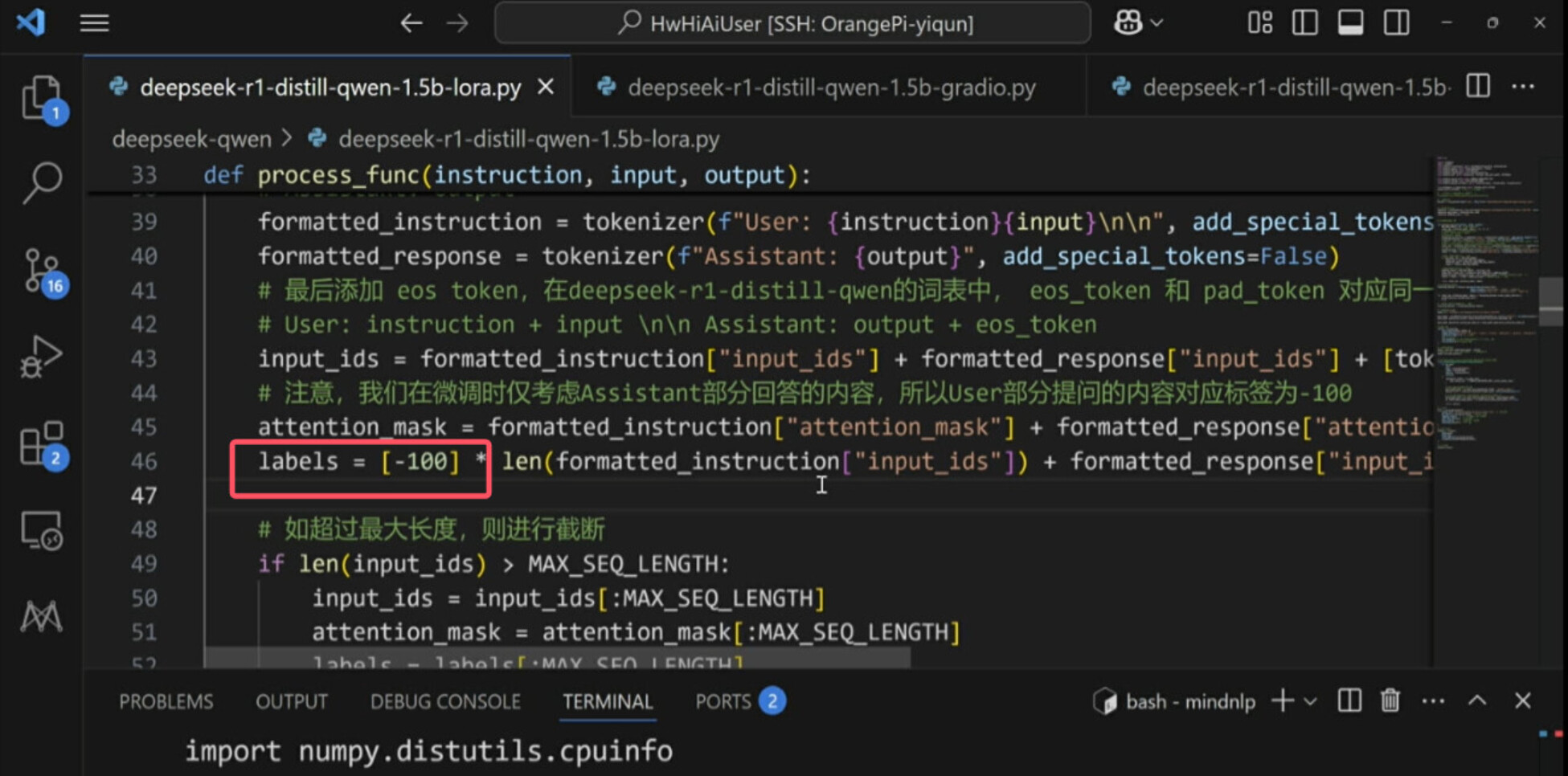Click the deepseek-qwen breadcrumb folder
Image resolution: width=1568 pixels, height=776 pixels.
(x=191, y=139)
